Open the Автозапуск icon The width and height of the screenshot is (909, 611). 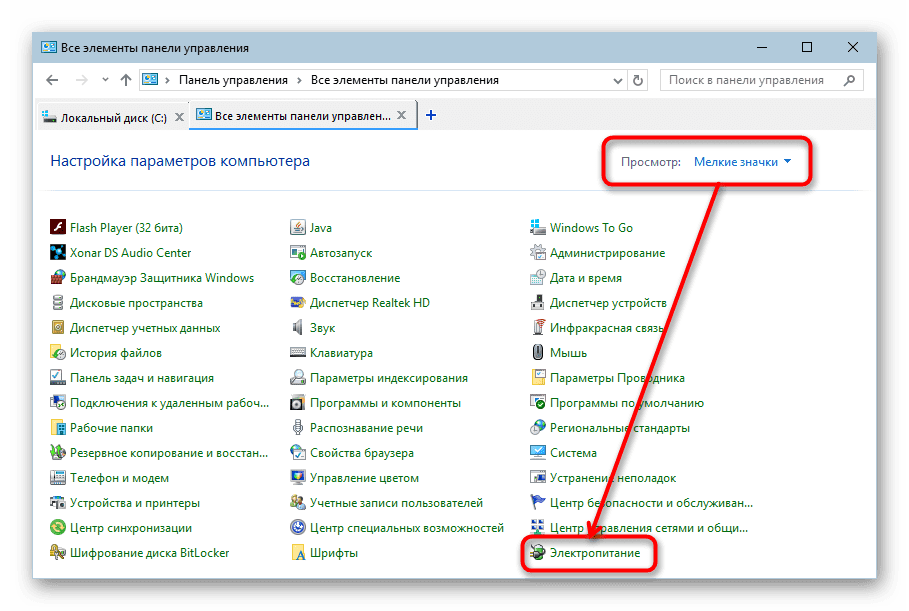297,252
